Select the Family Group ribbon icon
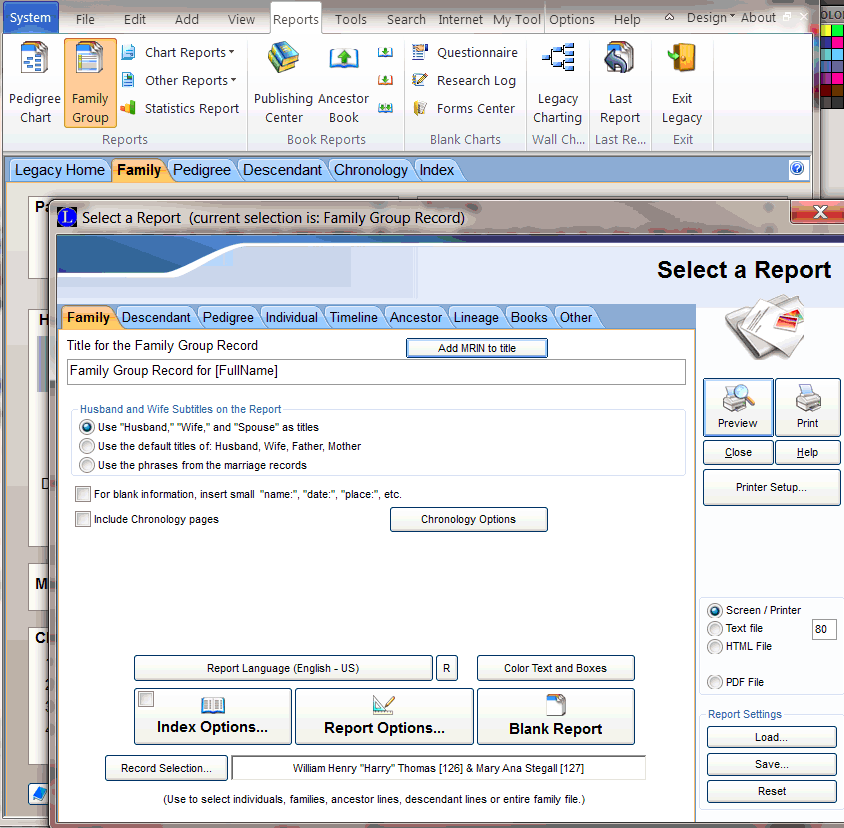 coord(90,82)
